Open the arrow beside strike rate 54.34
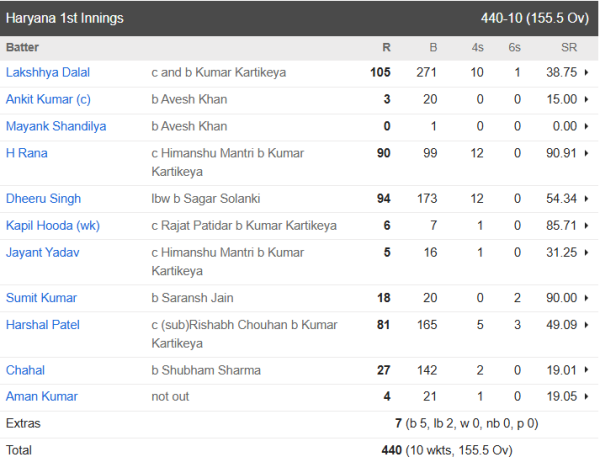 [x=585, y=200]
